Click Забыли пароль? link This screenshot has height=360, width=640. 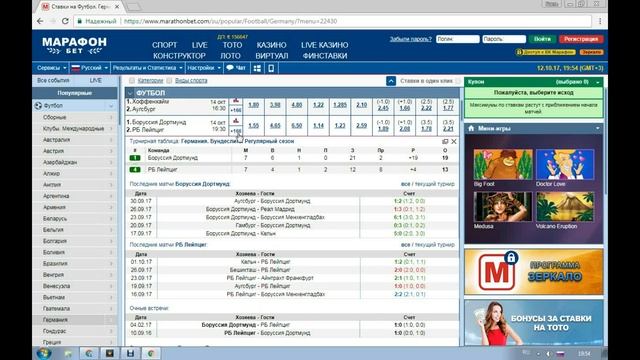[x=411, y=39]
